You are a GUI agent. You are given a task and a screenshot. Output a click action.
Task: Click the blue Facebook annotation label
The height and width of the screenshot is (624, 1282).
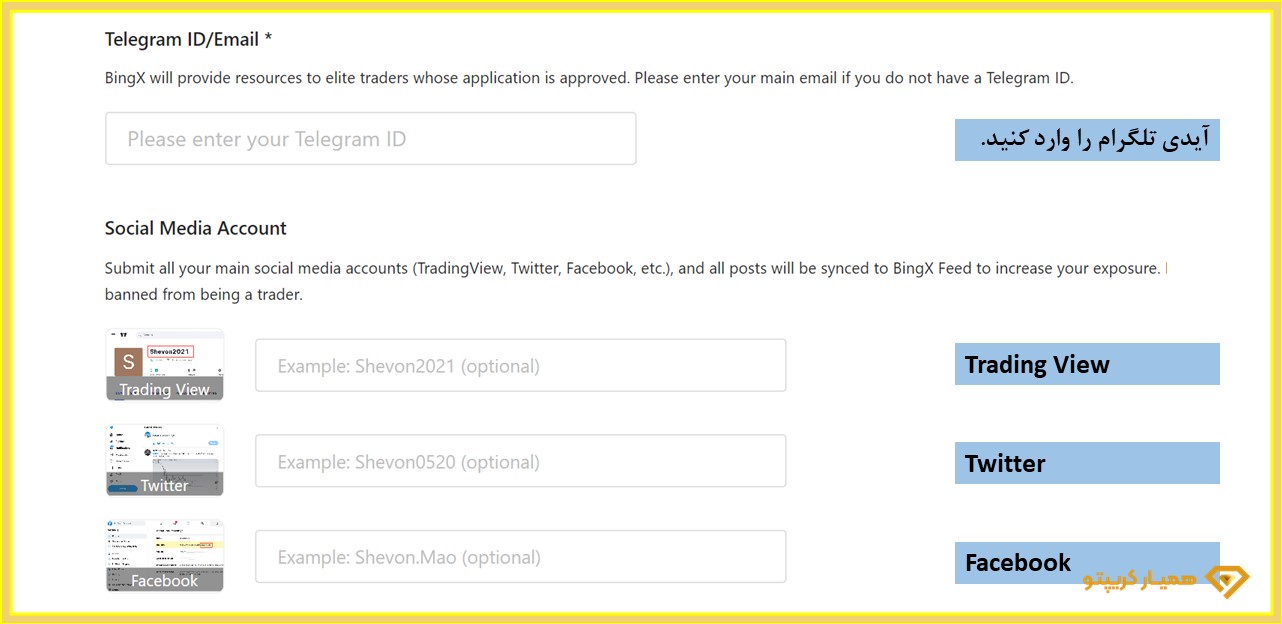pyautogui.click(x=1087, y=563)
